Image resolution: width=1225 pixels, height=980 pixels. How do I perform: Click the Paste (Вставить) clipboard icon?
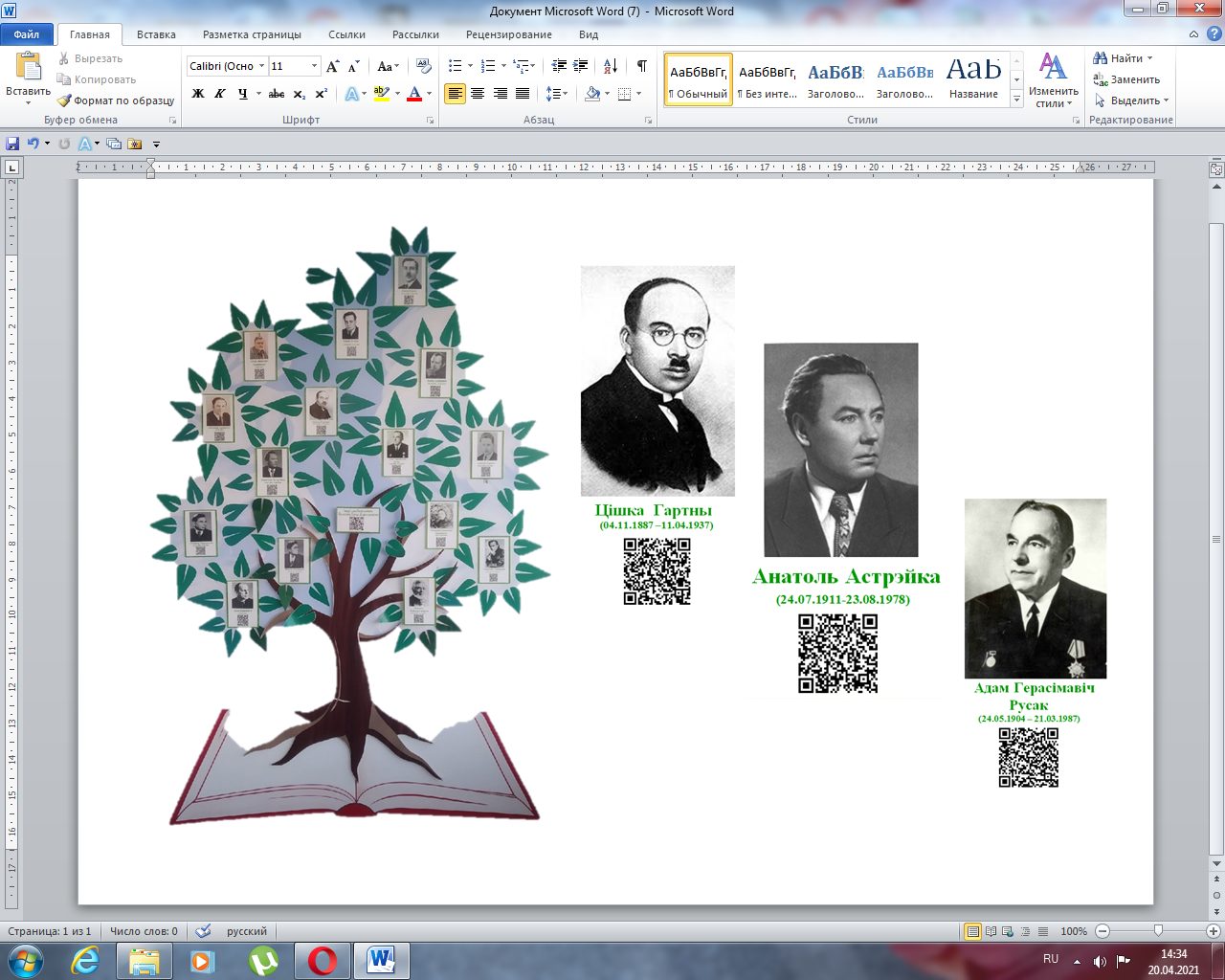pyautogui.click(x=28, y=68)
